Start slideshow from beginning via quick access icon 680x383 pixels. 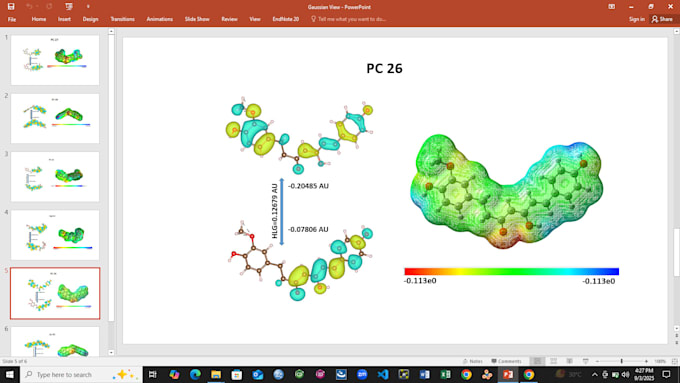pyautogui.click(x=69, y=7)
